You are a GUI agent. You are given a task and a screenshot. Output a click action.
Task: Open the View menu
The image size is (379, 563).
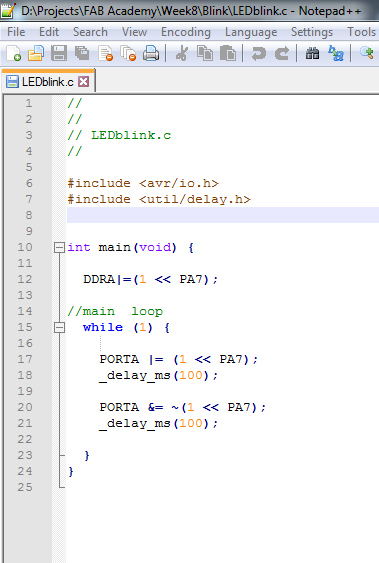tap(134, 32)
